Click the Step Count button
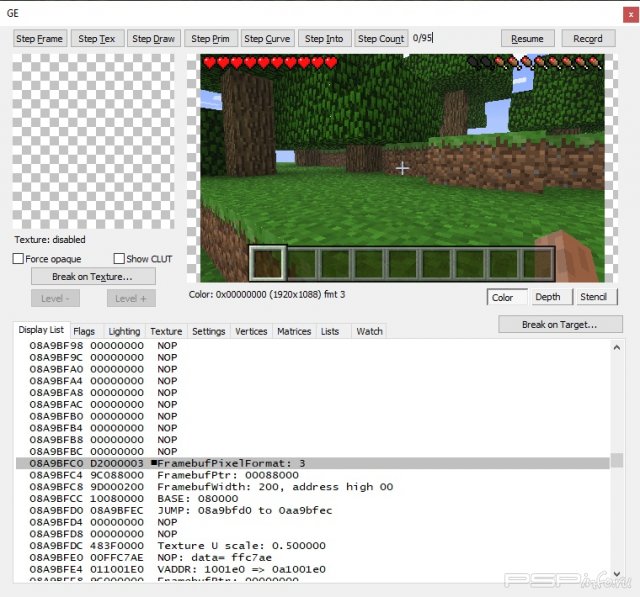The image size is (640, 597). (381, 39)
